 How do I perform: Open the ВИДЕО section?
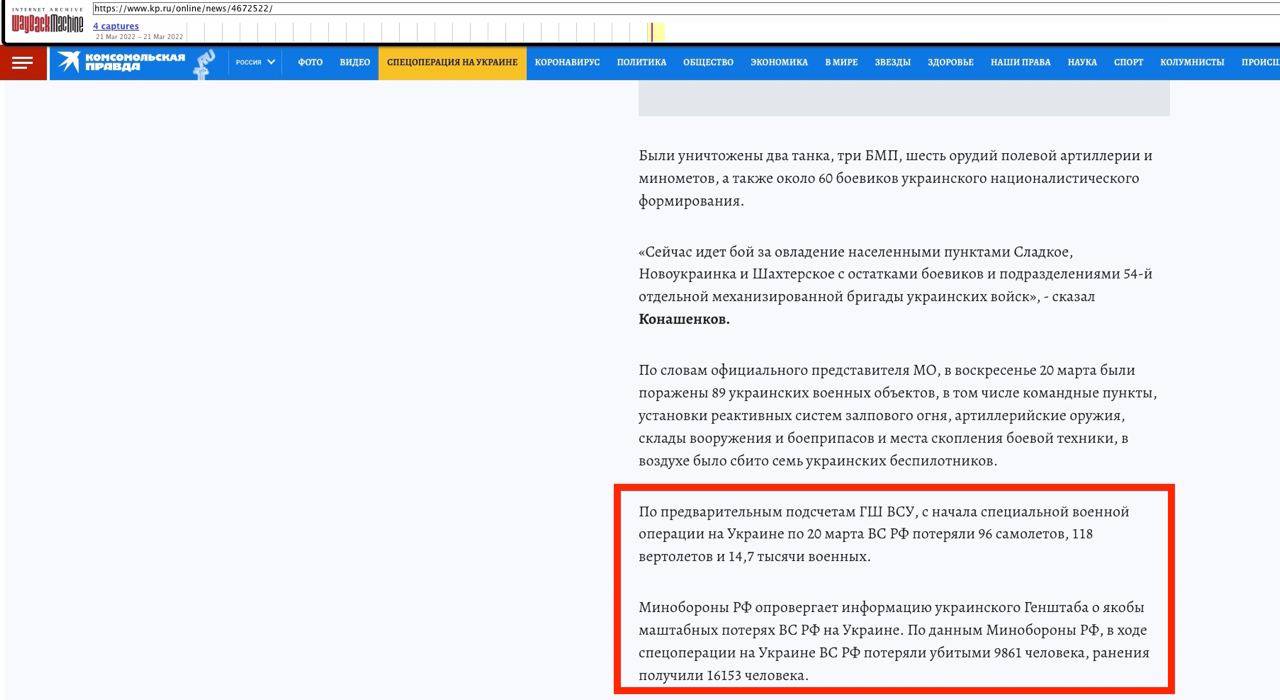[354, 61]
